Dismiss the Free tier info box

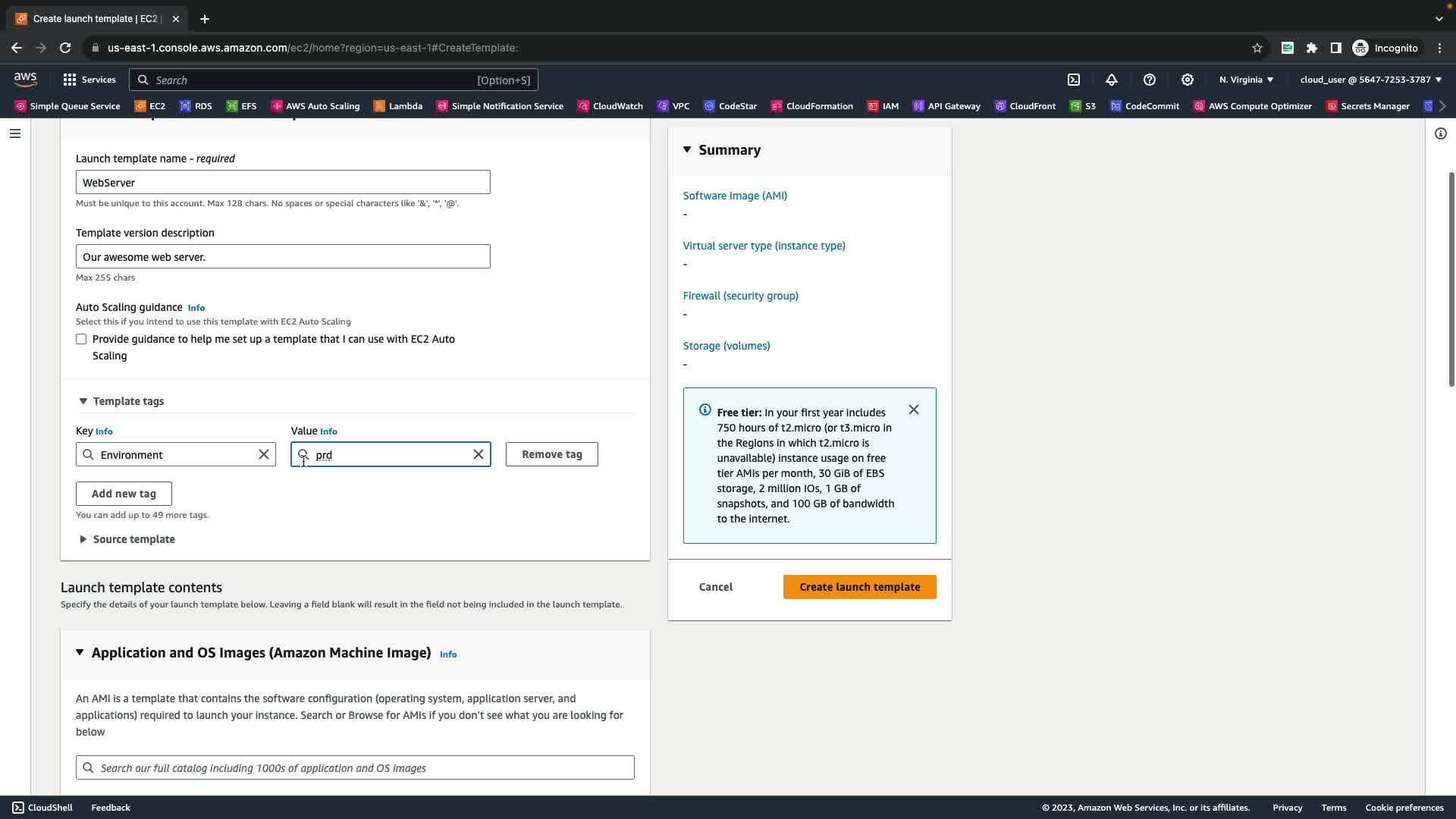pos(914,409)
